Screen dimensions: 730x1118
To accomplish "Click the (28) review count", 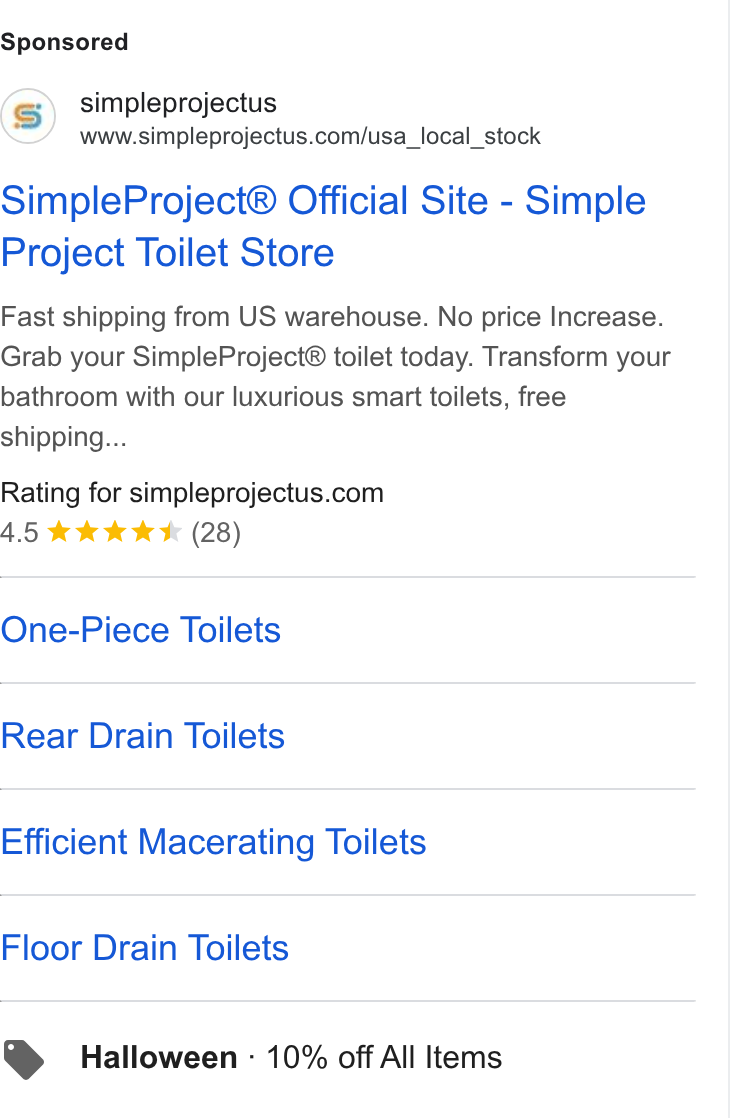I will [x=216, y=533].
